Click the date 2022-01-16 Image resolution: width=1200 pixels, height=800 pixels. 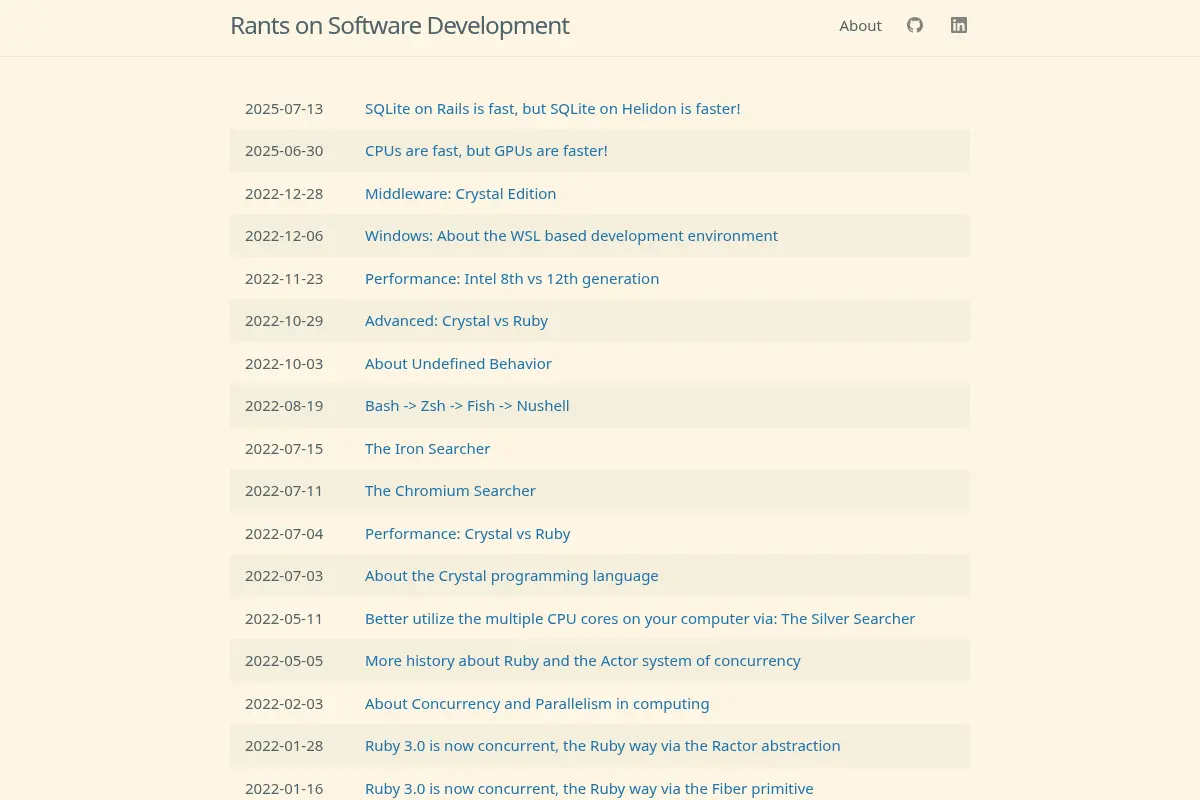point(284,788)
